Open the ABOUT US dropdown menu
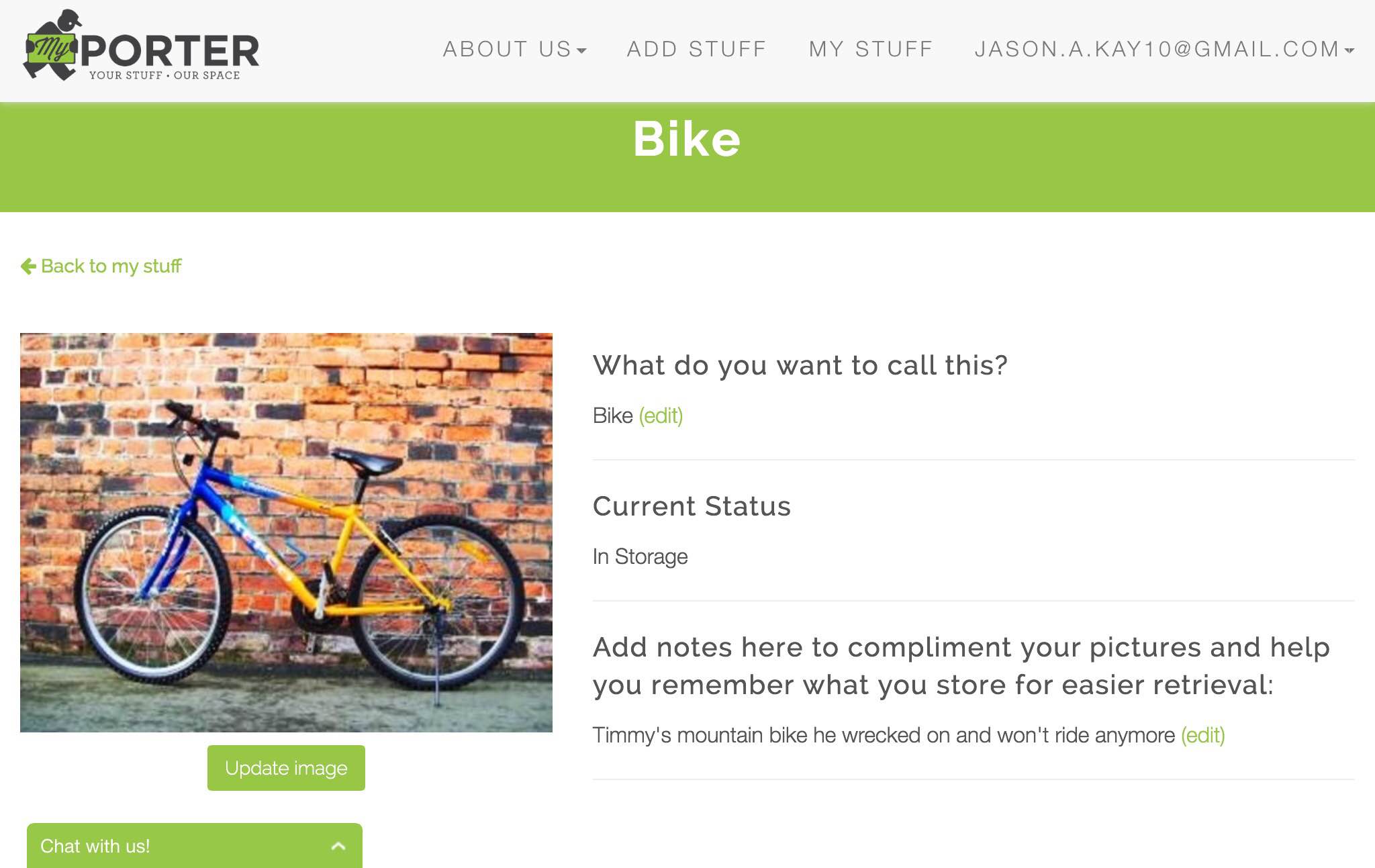The width and height of the screenshot is (1375, 868). (x=507, y=49)
